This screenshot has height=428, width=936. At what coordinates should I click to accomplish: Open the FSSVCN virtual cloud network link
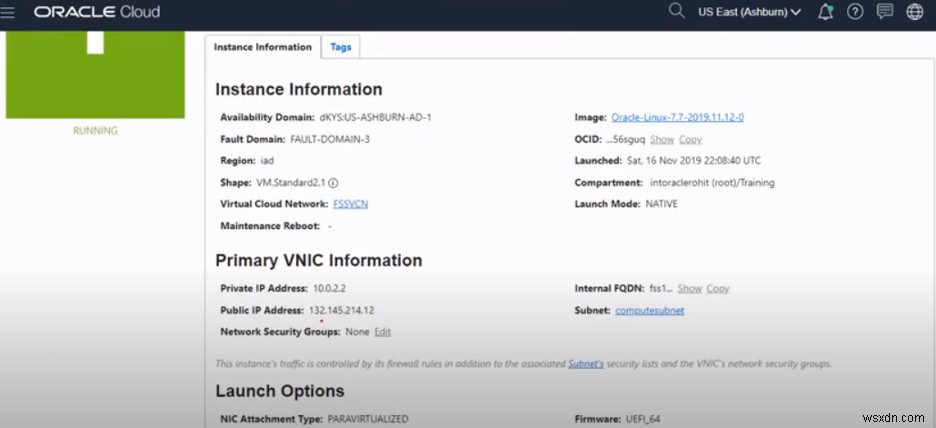tap(350, 204)
